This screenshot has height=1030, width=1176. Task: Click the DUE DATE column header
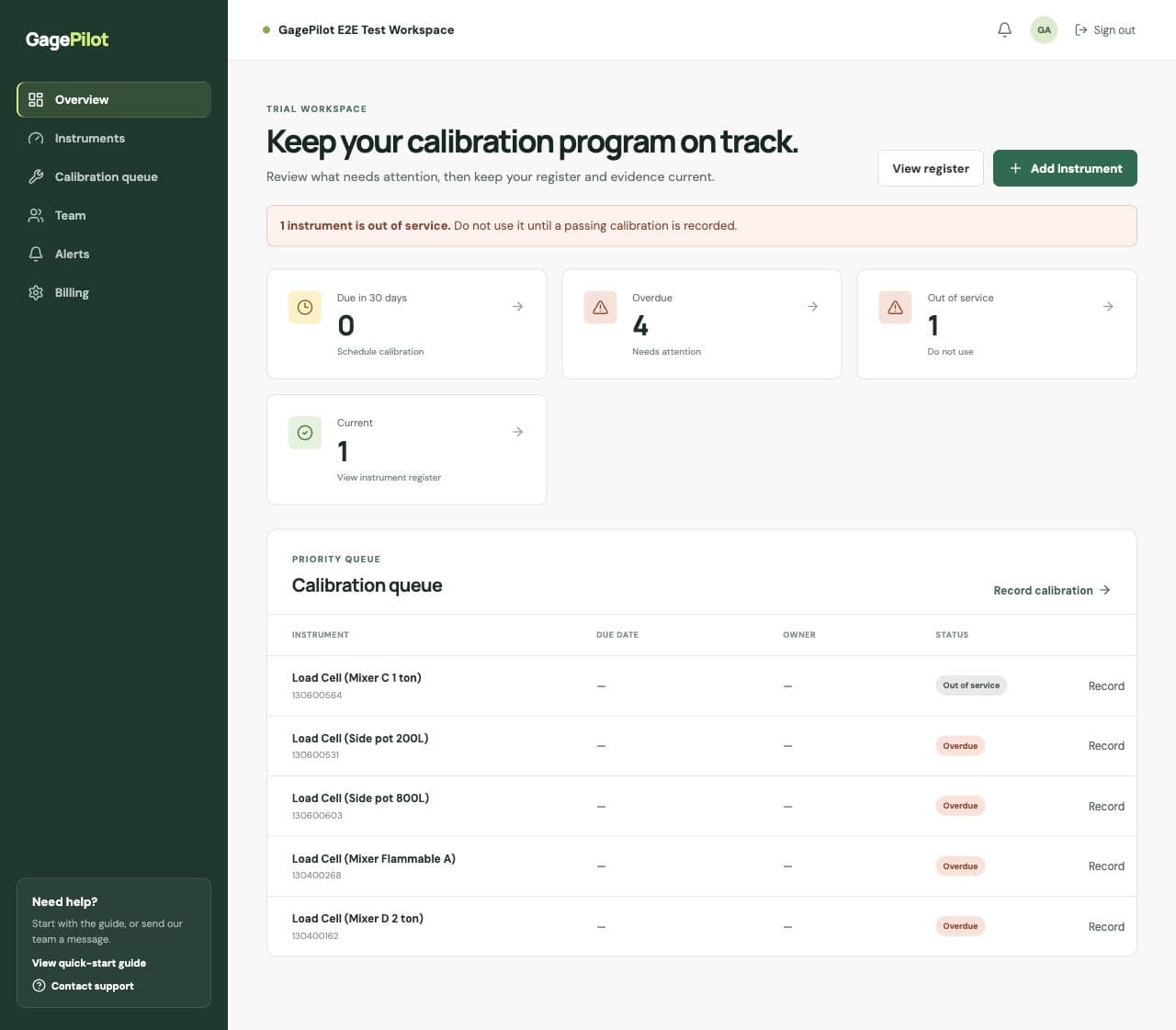point(617,635)
